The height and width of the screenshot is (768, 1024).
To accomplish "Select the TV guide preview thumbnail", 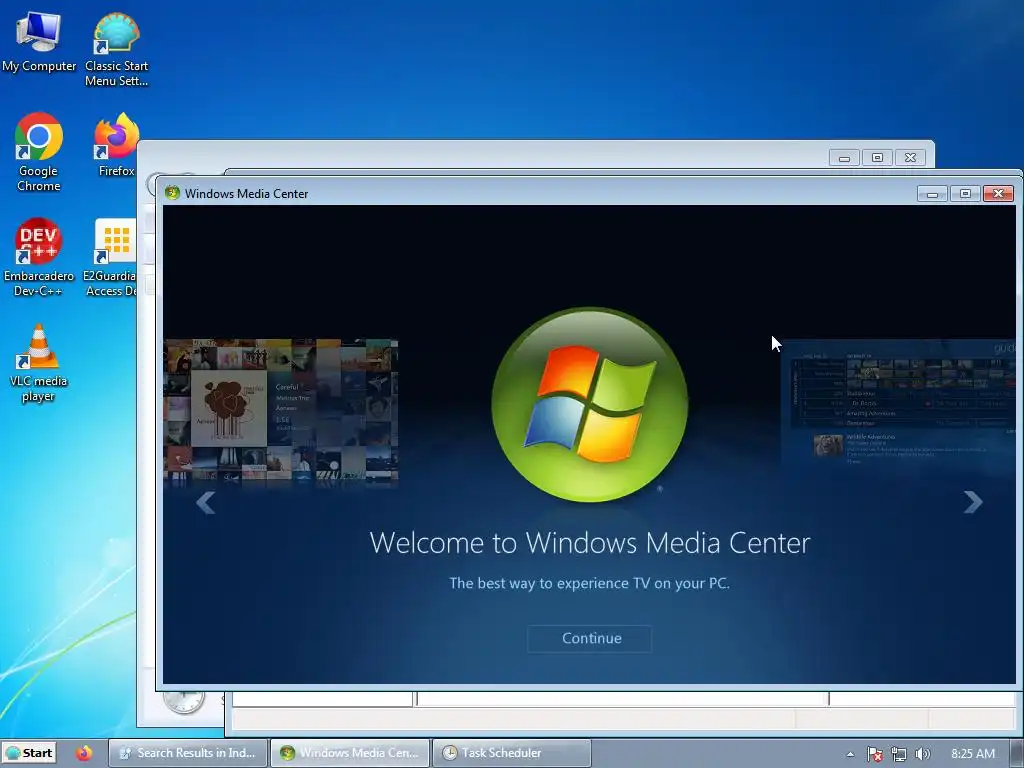I will pos(899,403).
